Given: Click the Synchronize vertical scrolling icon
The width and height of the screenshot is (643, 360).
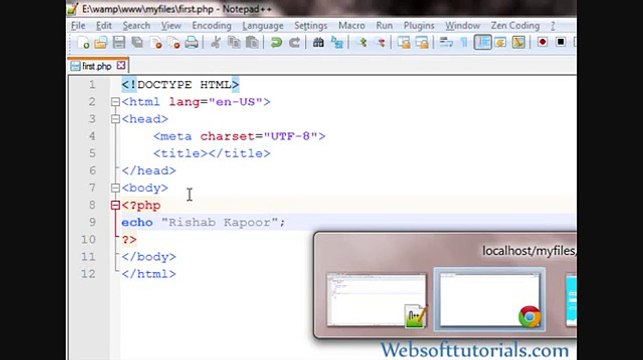Looking at the screenshot, I should [x=404, y=42].
